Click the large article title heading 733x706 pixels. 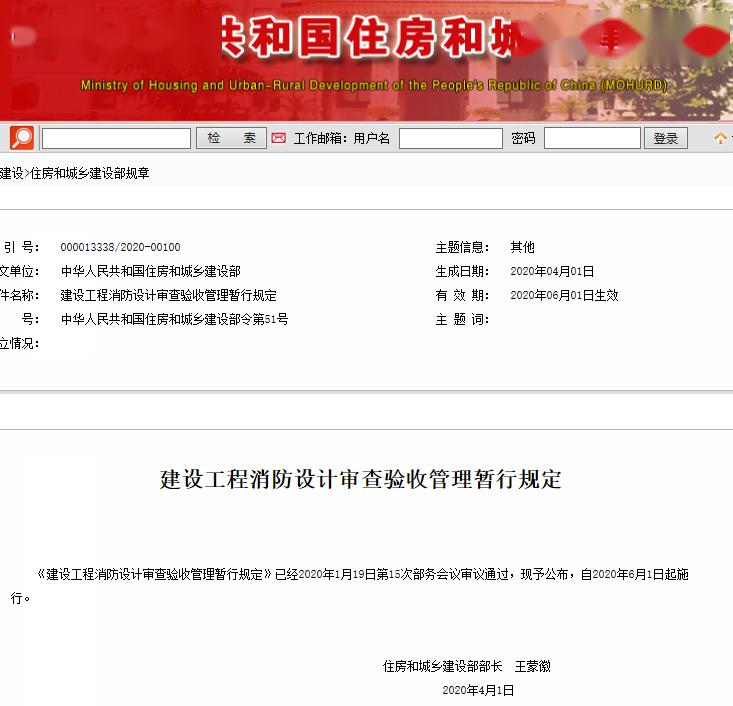pyautogui.click(x=360, y=479)
